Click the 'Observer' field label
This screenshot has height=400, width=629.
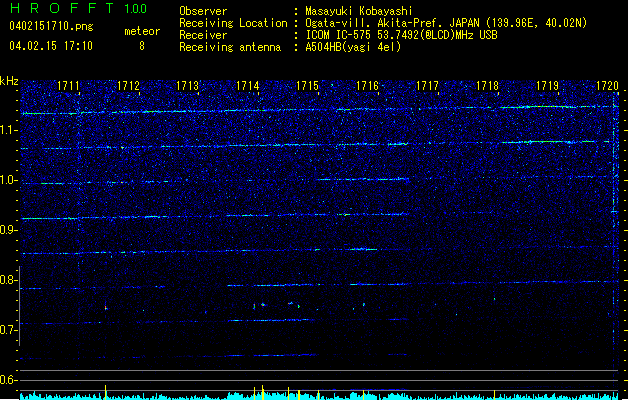click(x=203, y=11)
